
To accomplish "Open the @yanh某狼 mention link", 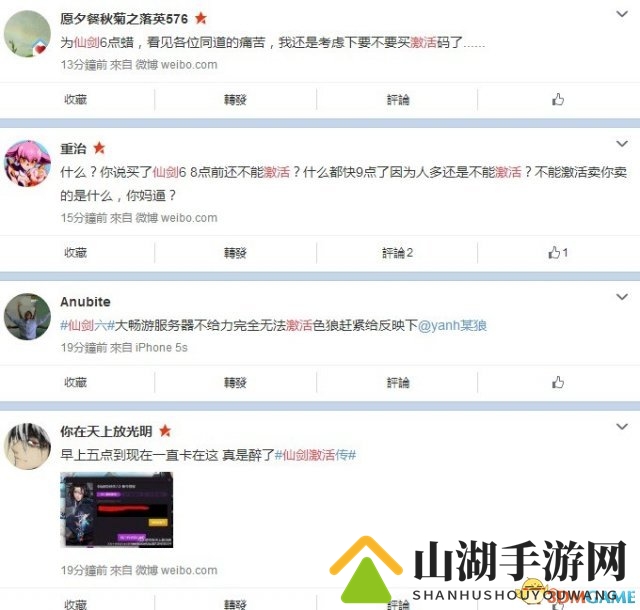I will pyautogui.click(x=452, y=325).
